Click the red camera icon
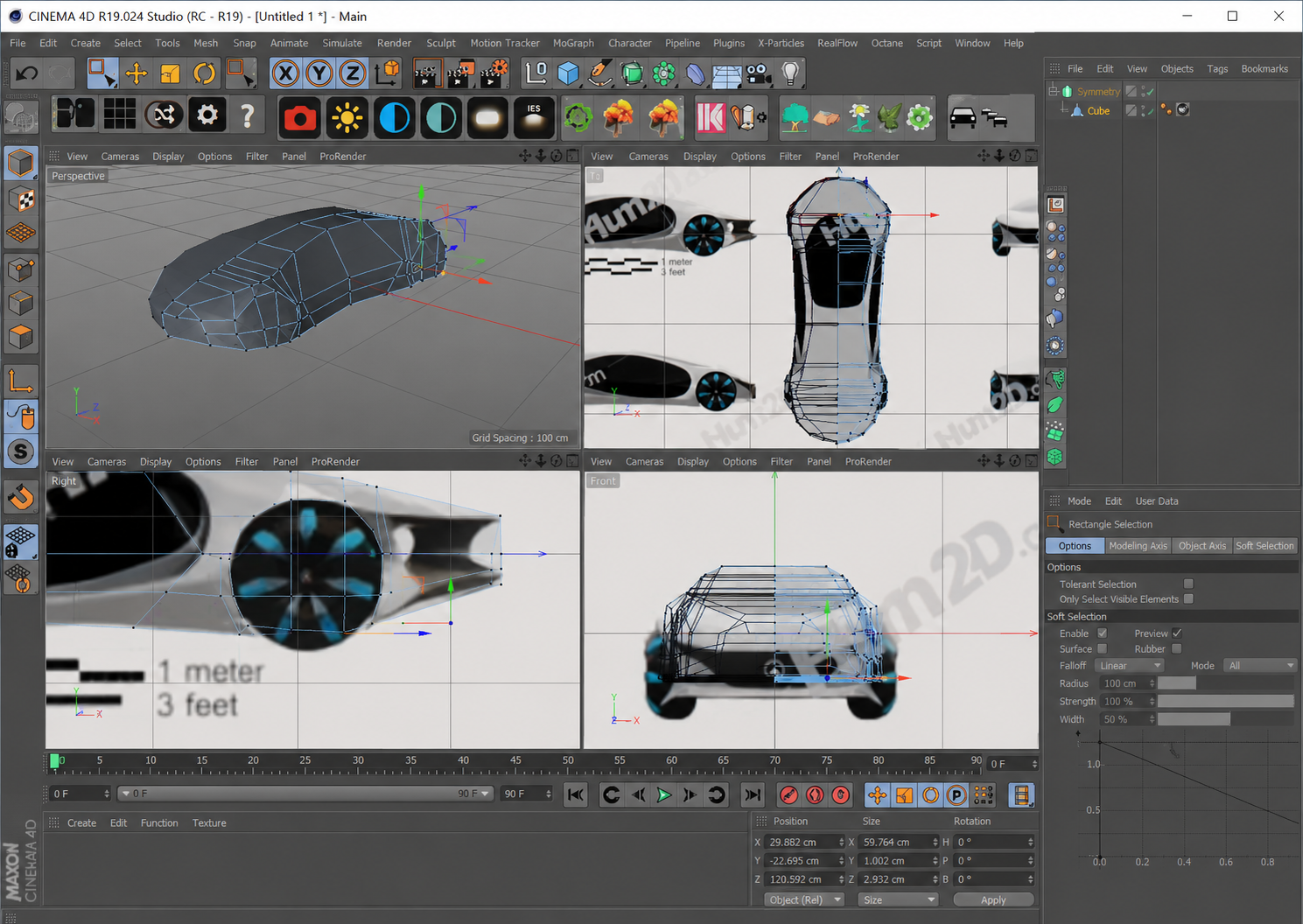 point(300,116)
